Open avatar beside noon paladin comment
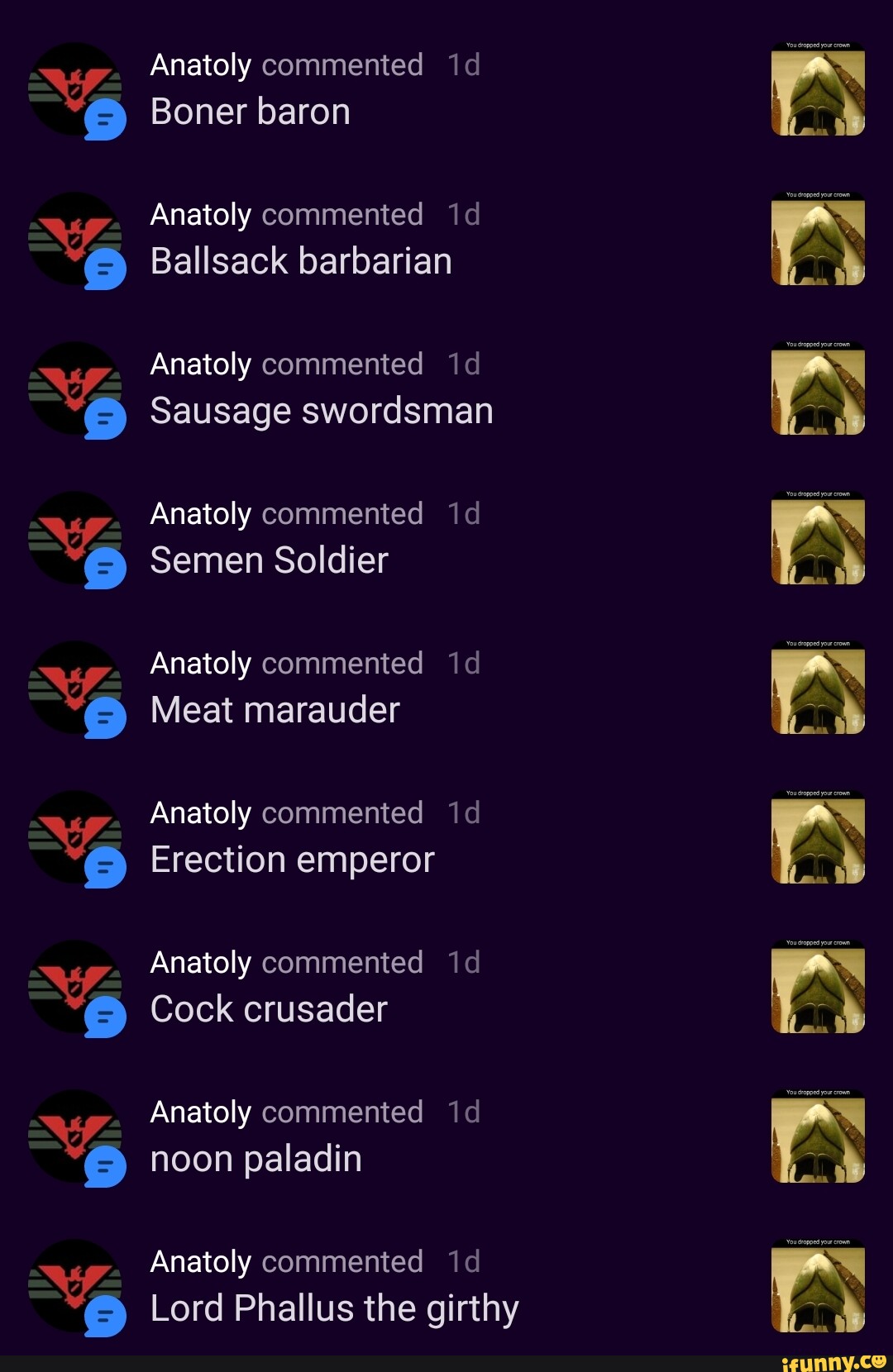Image resolution: width=893 pixels, height=1372 pixels. tap(75, 1136)
